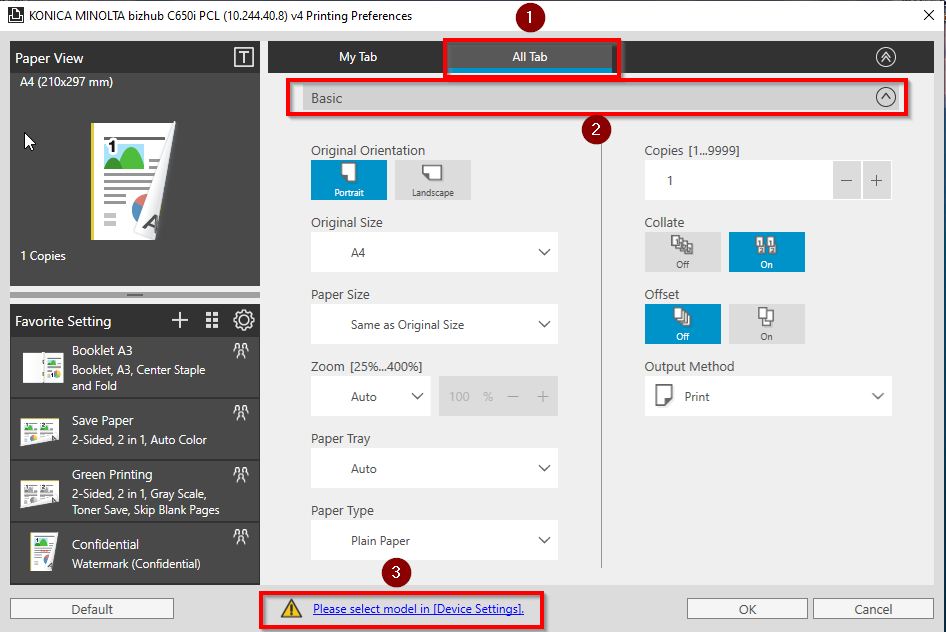Set orientation to Landscape

coord(432,180)
